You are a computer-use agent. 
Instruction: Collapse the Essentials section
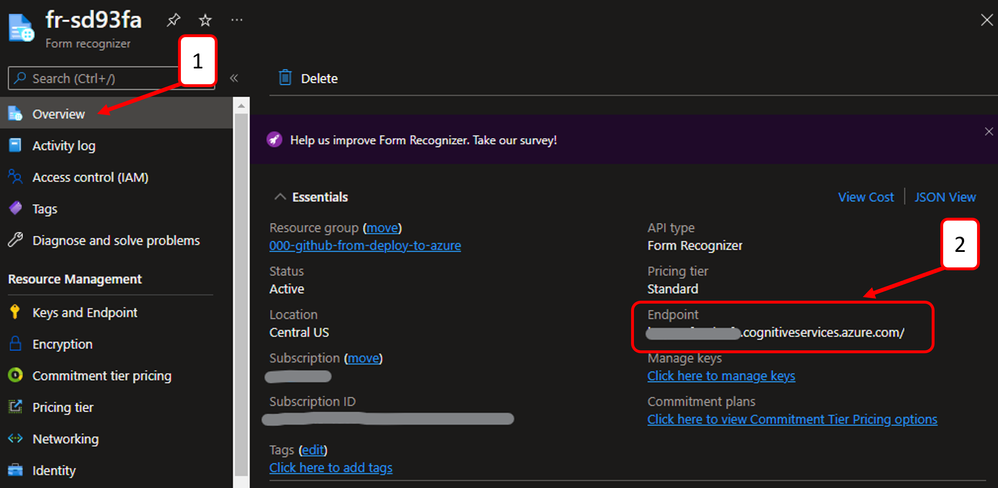tap(279, 197)
